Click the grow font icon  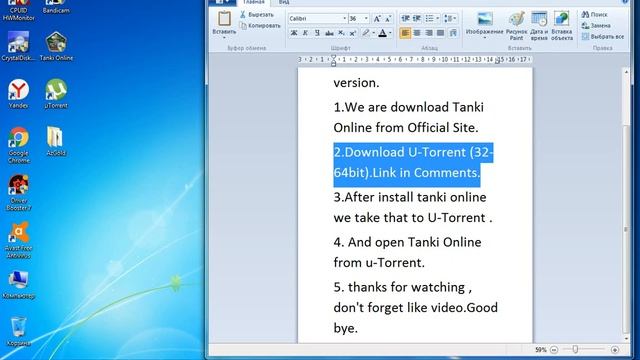coord(378,18)
